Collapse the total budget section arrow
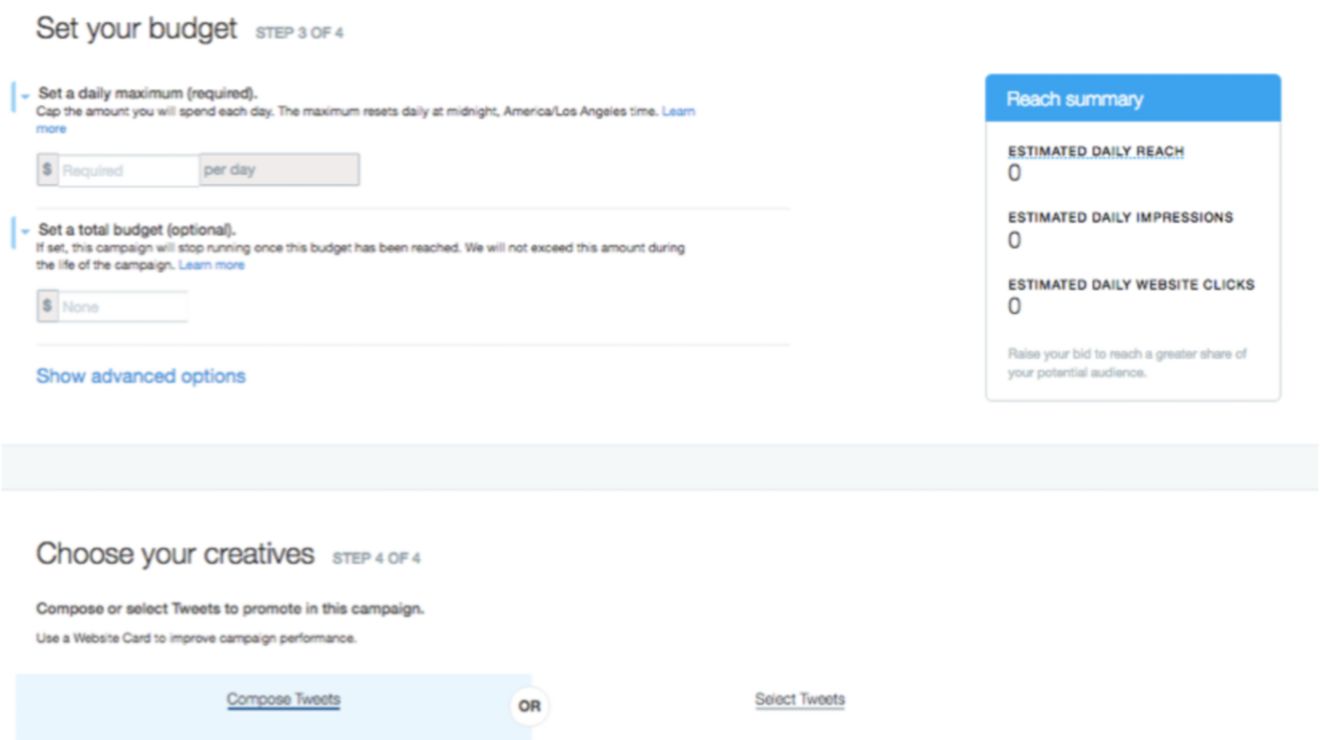Screen dimensions: 1320x740 point(24,231)
